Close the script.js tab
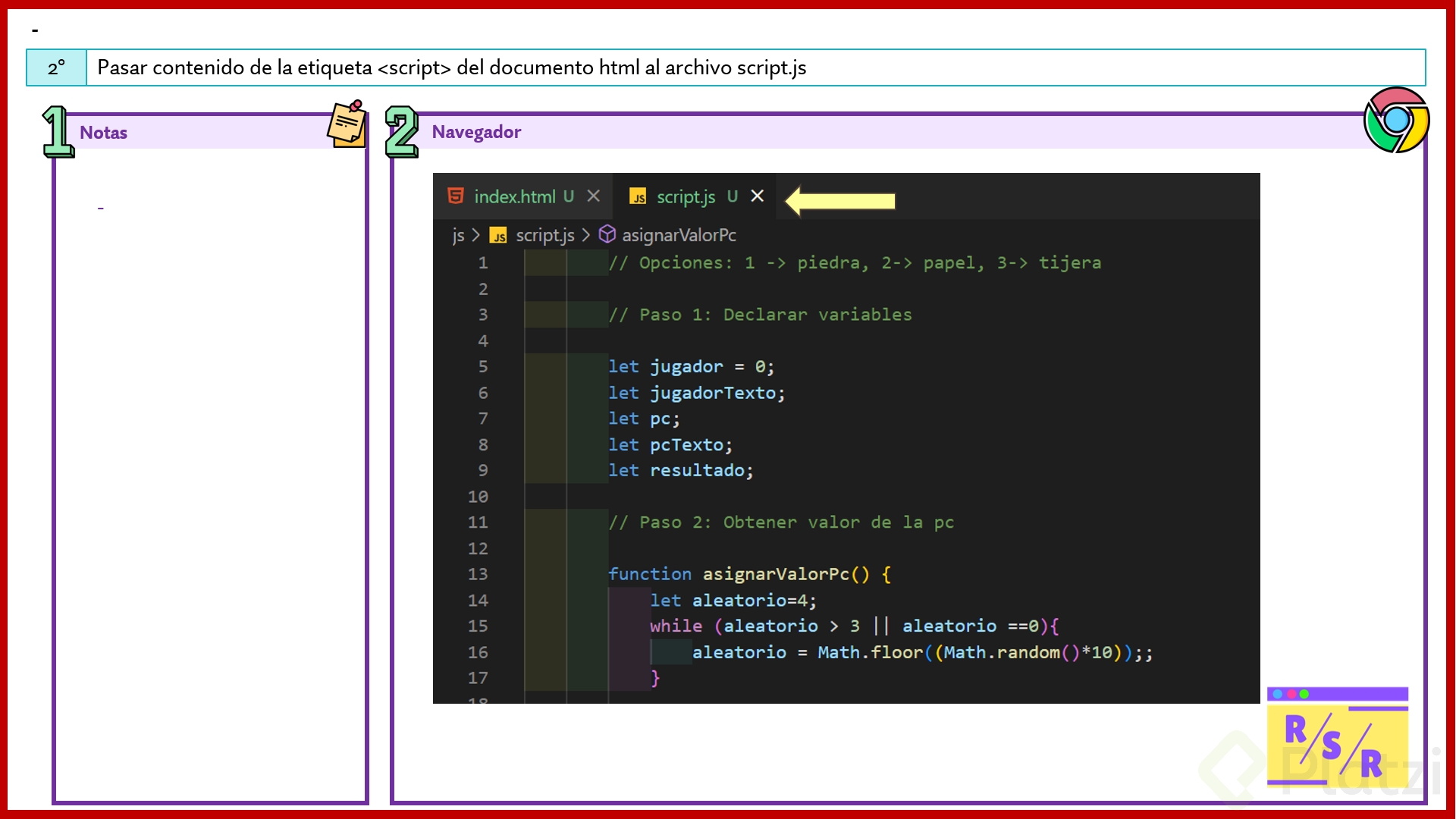The image size is (1456, 819). tap(757, 196)
